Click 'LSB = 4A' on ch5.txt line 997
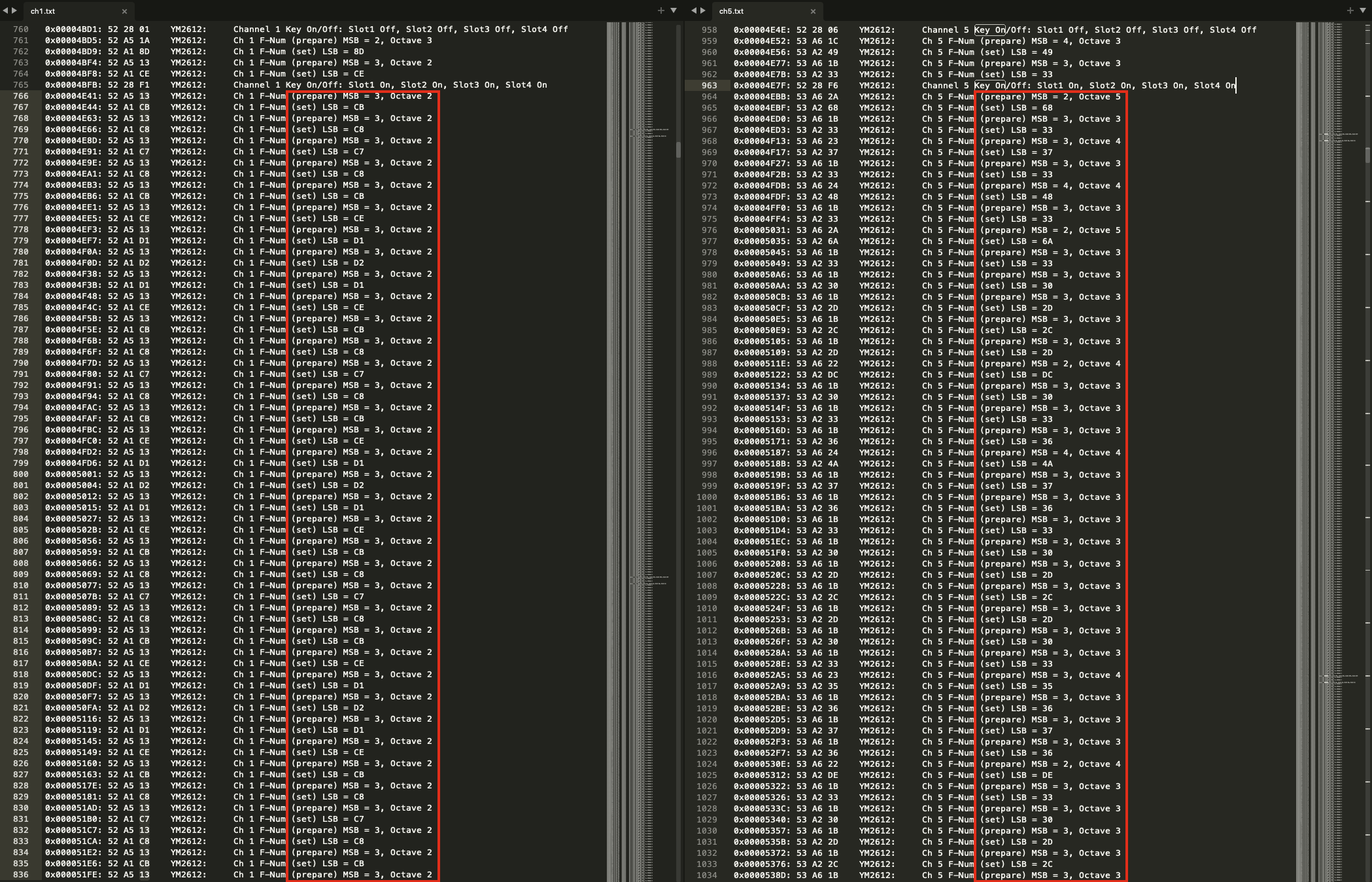1372x882 pixels. click(x=1032, y=464)
